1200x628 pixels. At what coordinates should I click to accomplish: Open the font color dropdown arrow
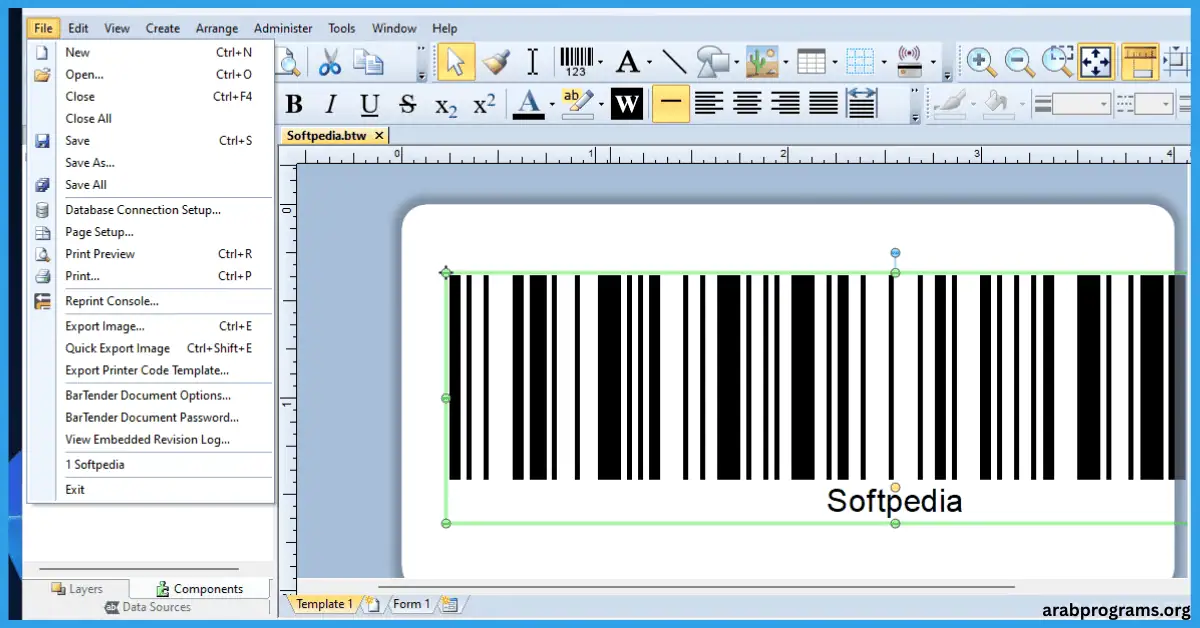coord(551,104)
